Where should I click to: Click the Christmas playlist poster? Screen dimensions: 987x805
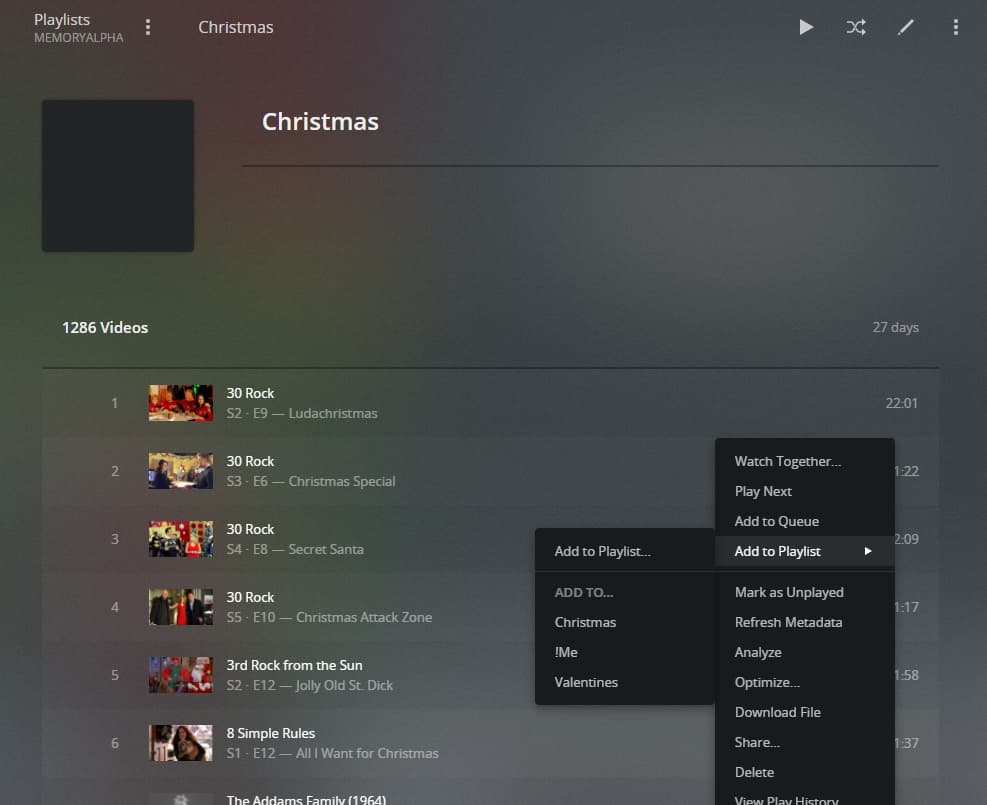118,176
